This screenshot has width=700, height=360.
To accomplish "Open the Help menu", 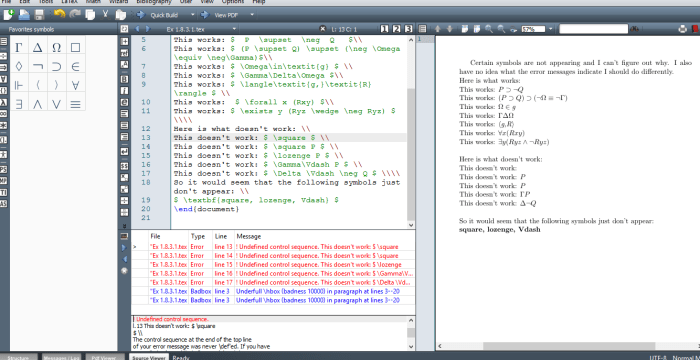I will 258,2.
